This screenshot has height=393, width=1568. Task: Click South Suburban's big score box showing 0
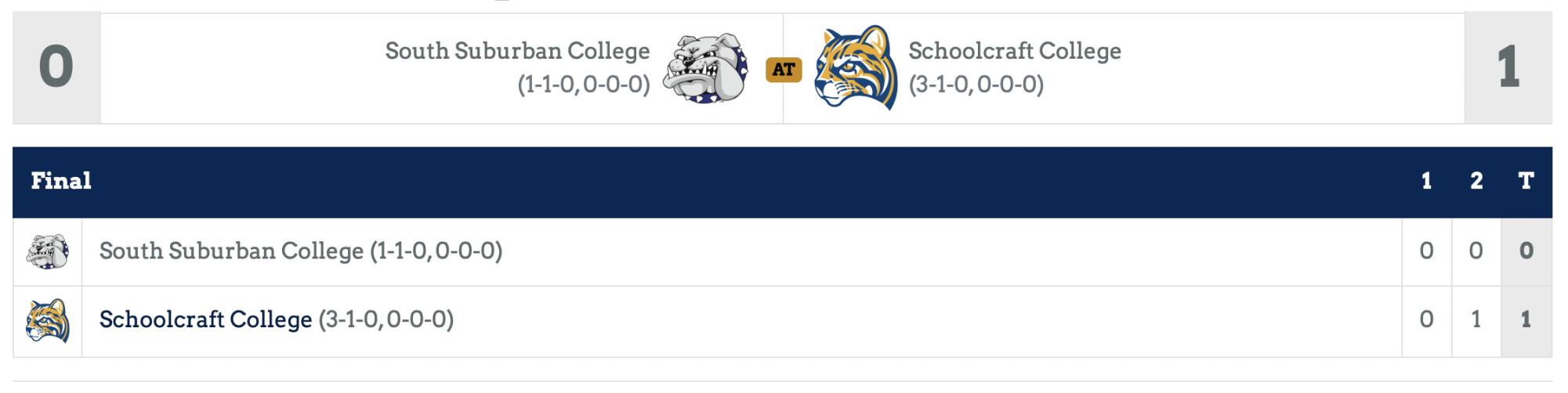coord(56,68)
